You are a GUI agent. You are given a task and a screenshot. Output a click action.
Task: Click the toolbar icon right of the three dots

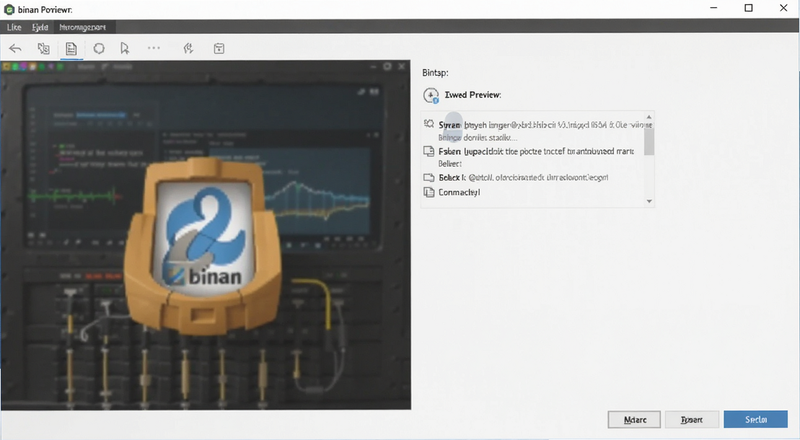click(x=188, y=48)
